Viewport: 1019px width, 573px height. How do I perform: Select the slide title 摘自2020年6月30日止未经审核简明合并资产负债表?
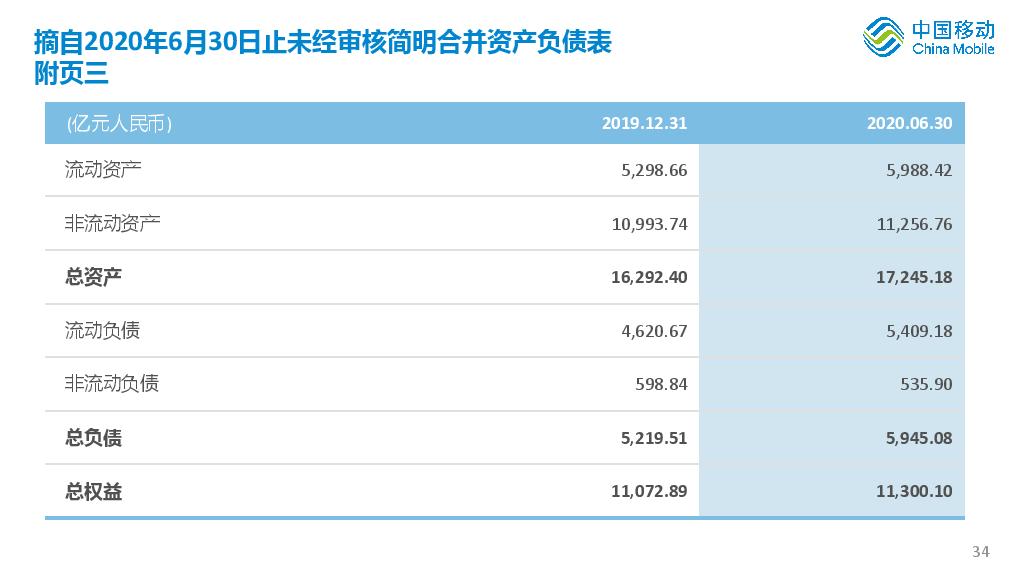pyautogui.click(x=323, y=42)
